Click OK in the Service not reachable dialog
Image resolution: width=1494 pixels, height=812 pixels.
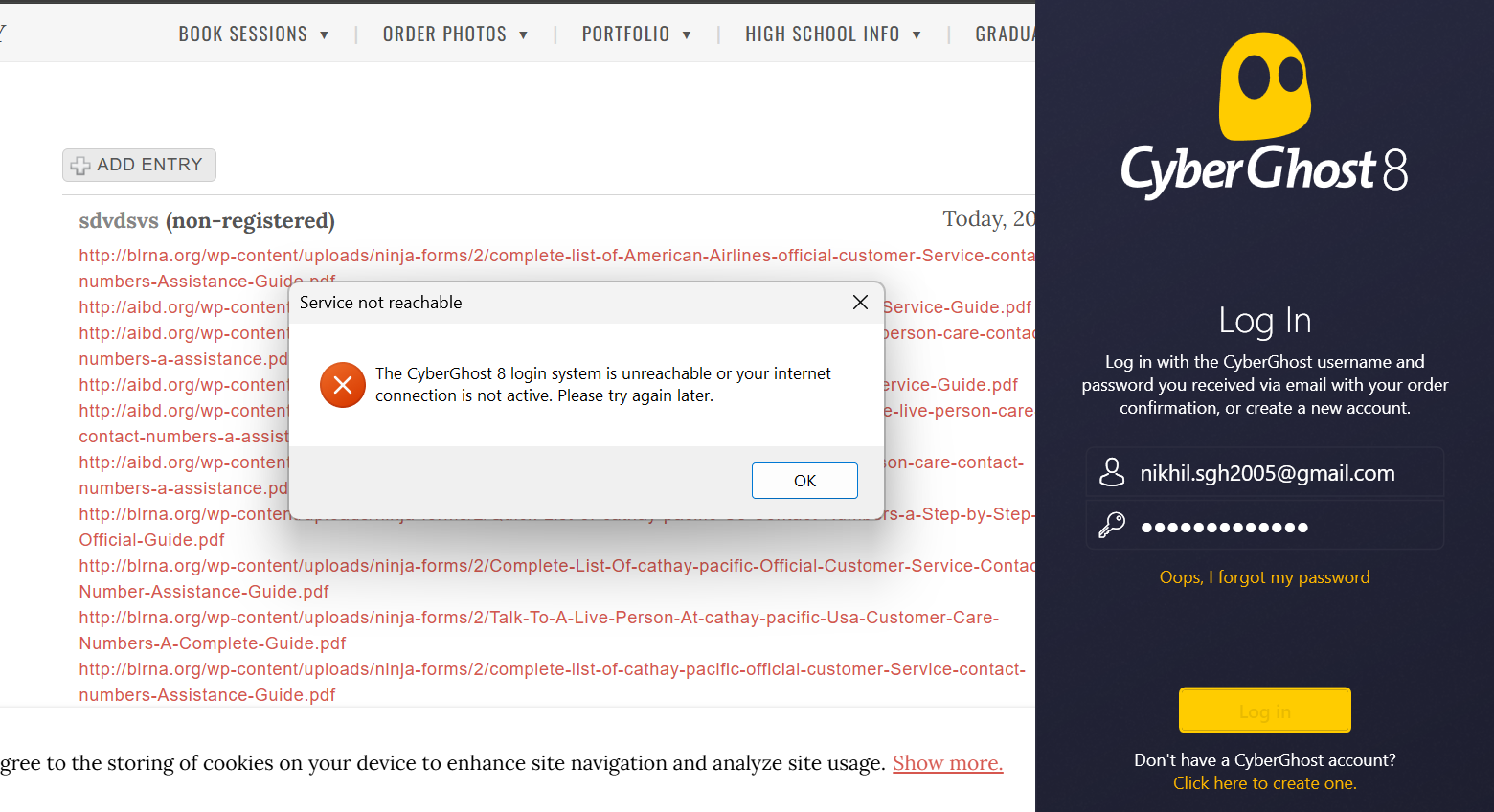pyautogui.click(x=804, y=481)
